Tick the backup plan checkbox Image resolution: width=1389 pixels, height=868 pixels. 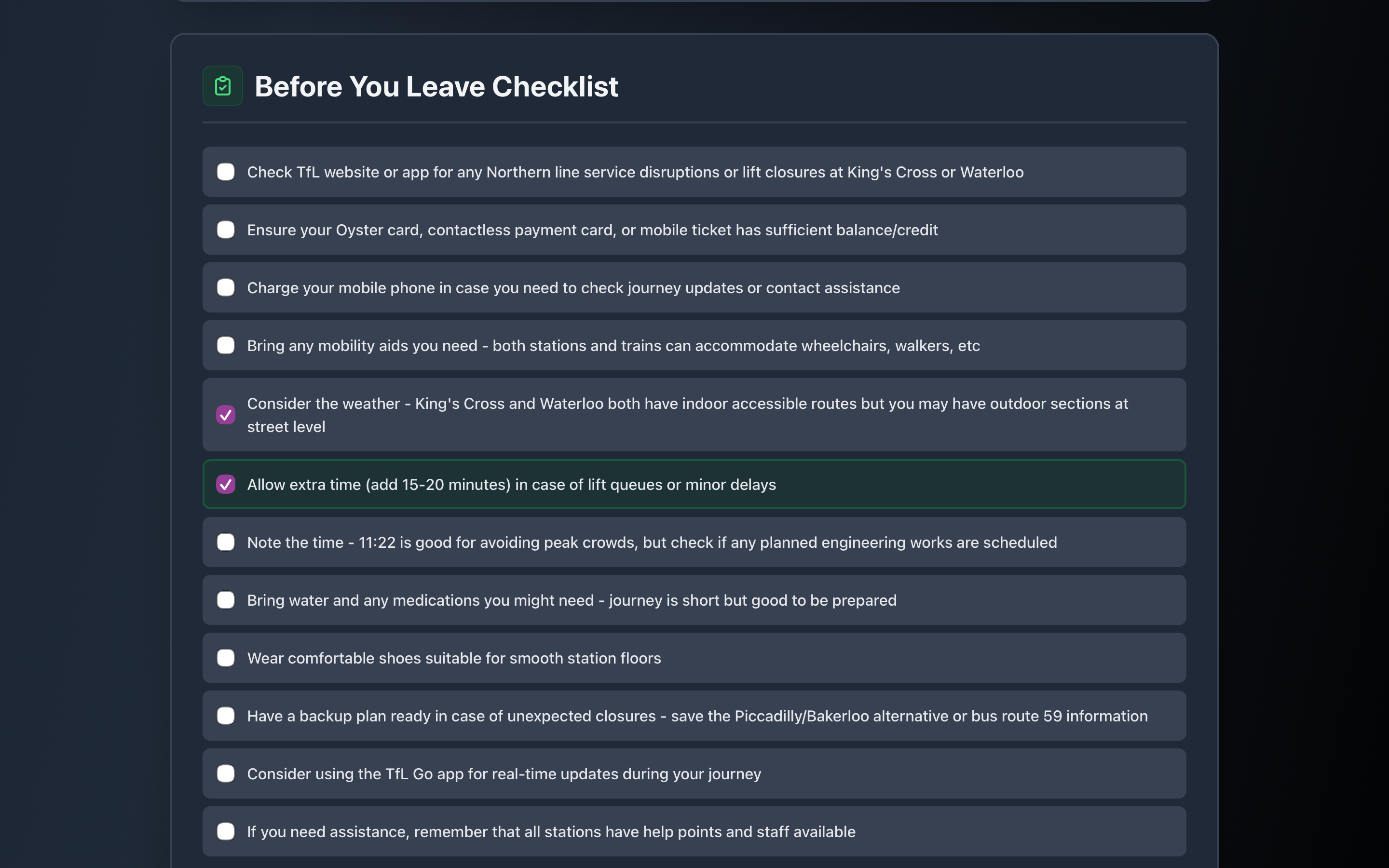226,716
